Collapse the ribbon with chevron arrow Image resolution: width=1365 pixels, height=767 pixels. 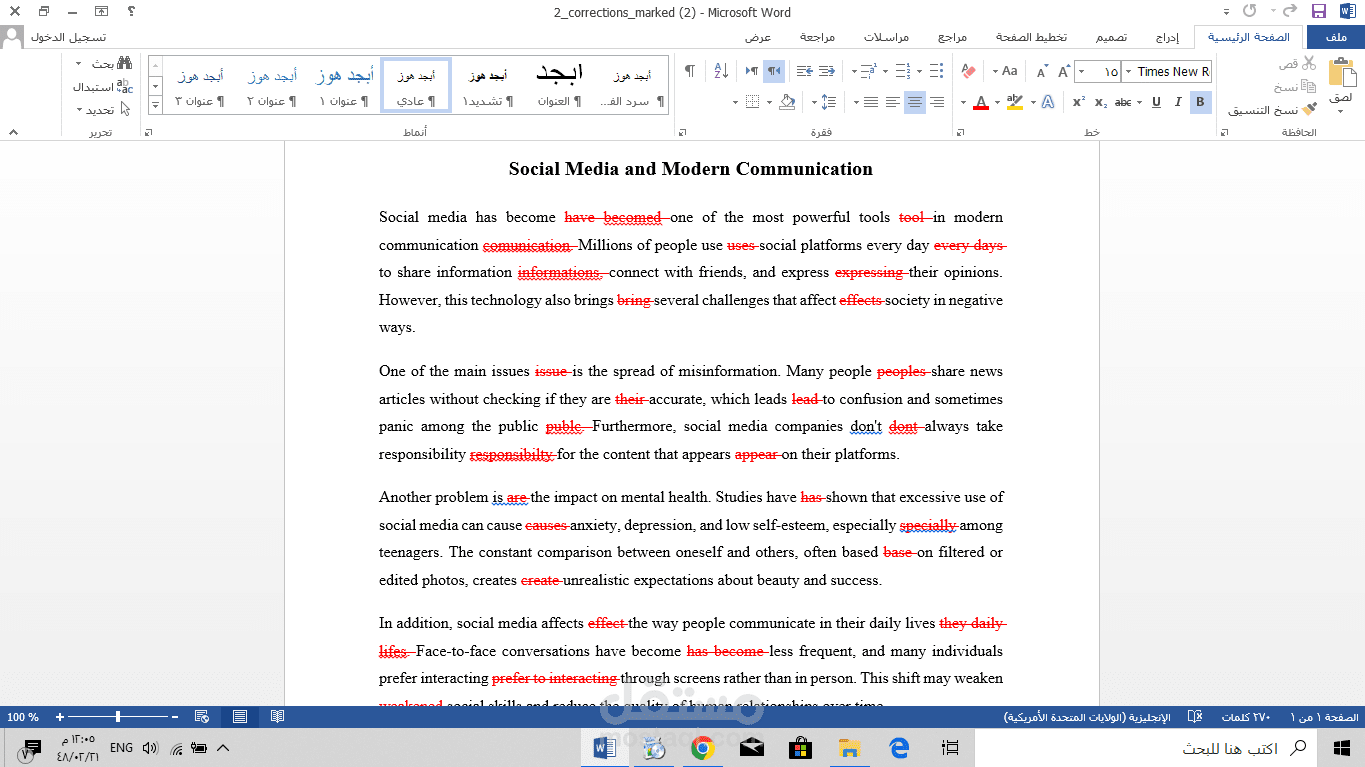click(13, 132)
